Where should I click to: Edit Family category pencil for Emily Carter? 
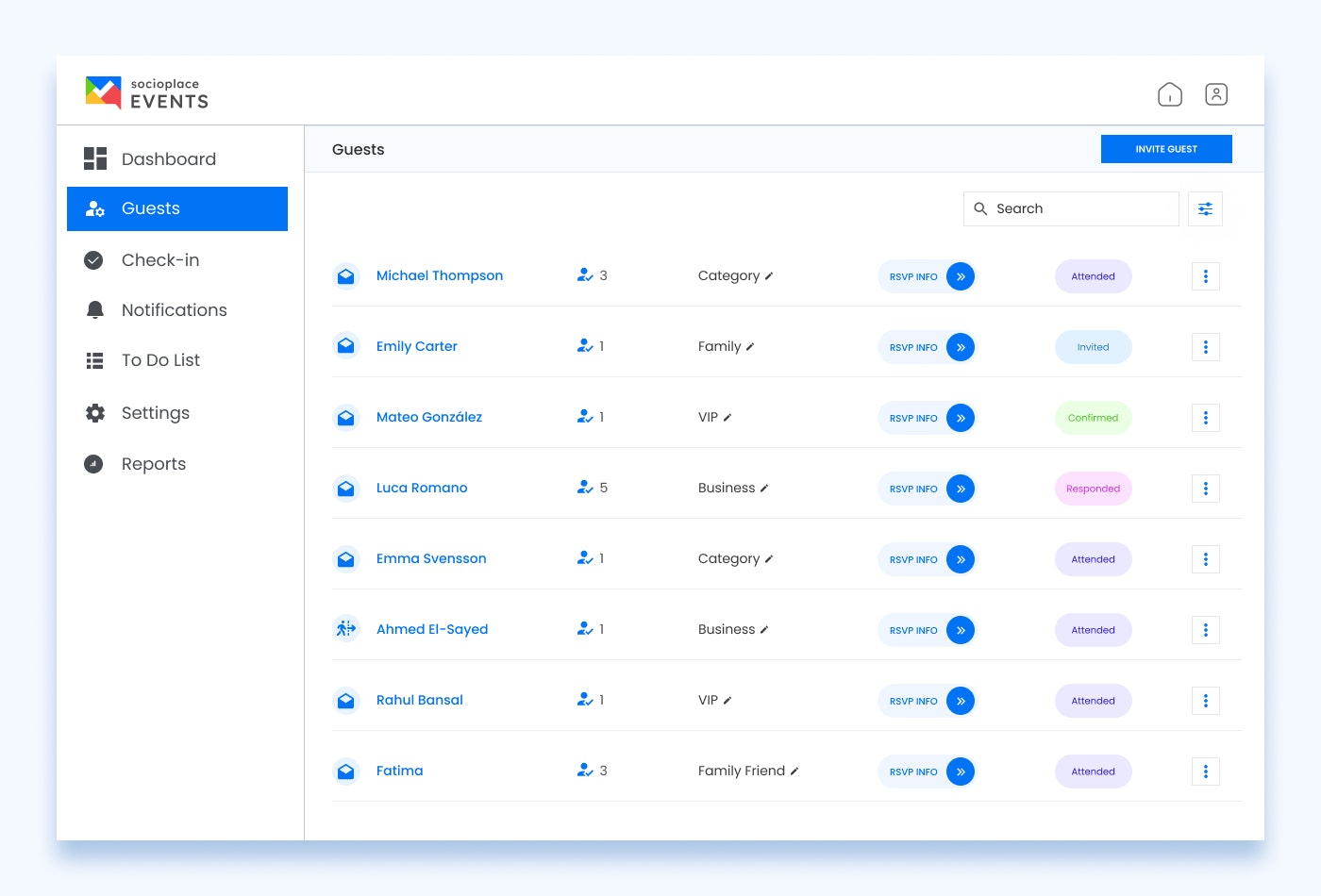tap(750, 347)
